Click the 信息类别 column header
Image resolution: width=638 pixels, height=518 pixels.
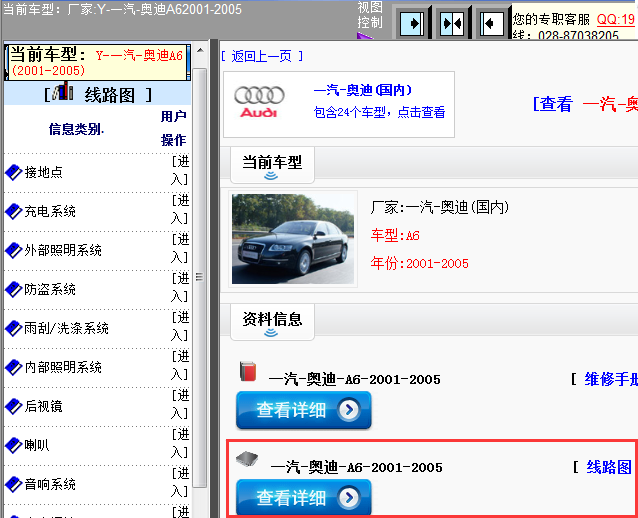point(76,129)
